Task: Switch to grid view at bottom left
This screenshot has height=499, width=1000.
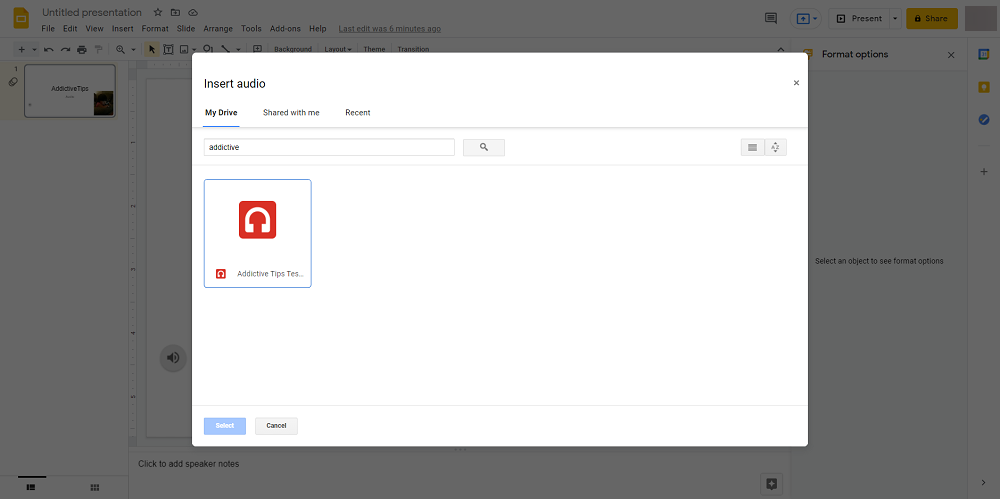Action: pyautogui.click(x=94, y=487)
